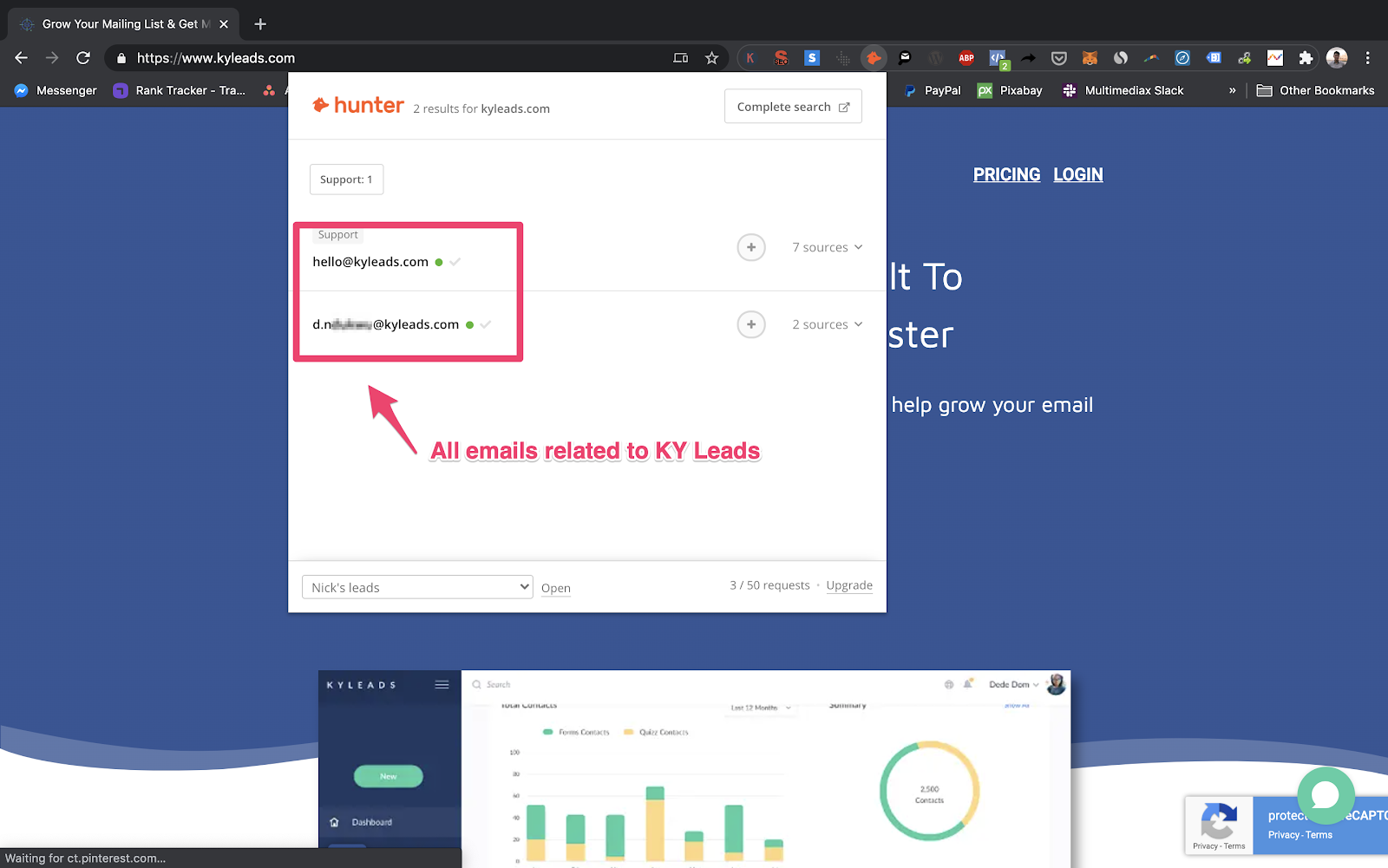Click the speech-bubble extension icon
Viewport: 1388px width, 868px height.
pyautogui.click(x=905, y=58)
